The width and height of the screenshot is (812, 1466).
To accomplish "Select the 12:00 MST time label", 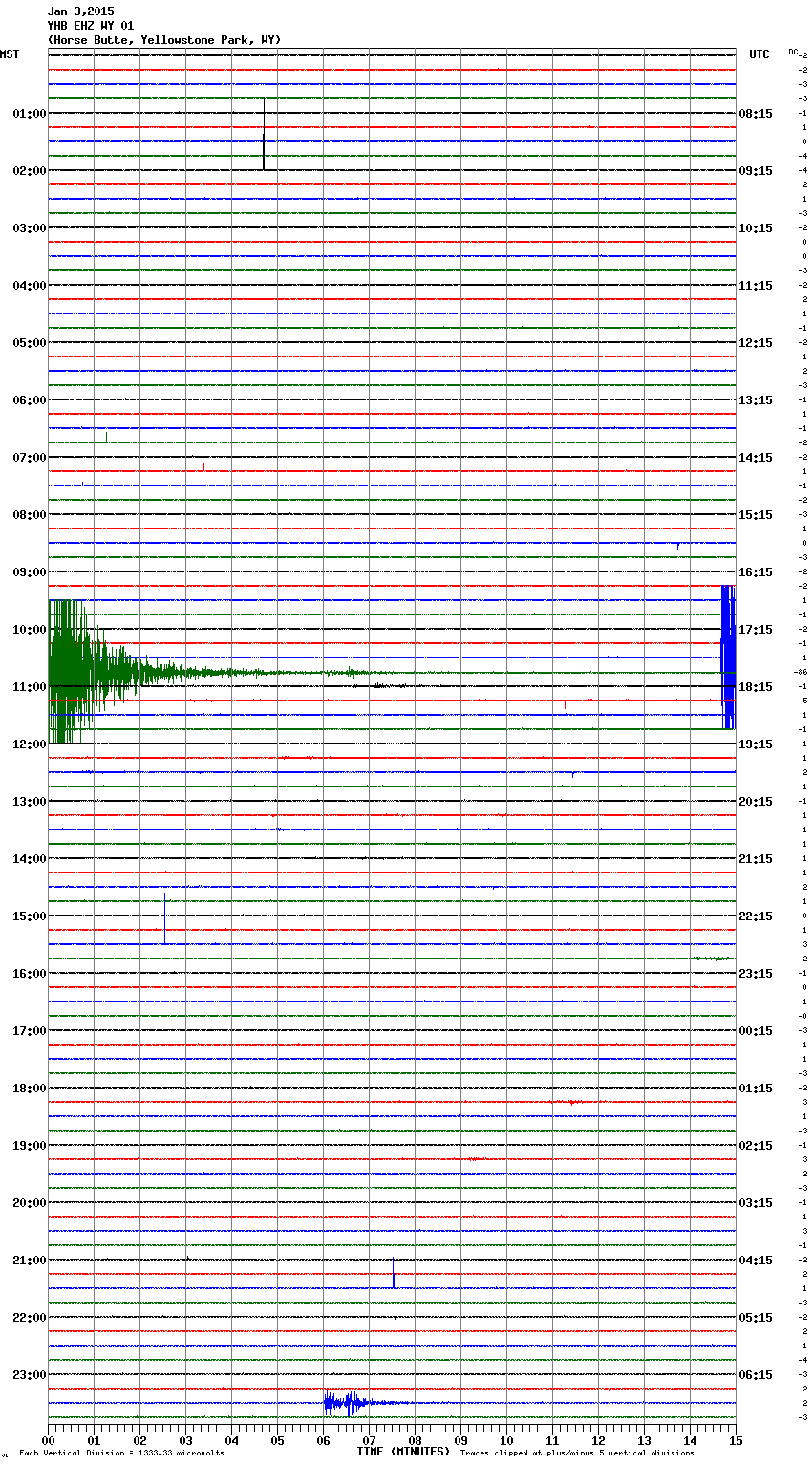I will click(x=30, y=744).
